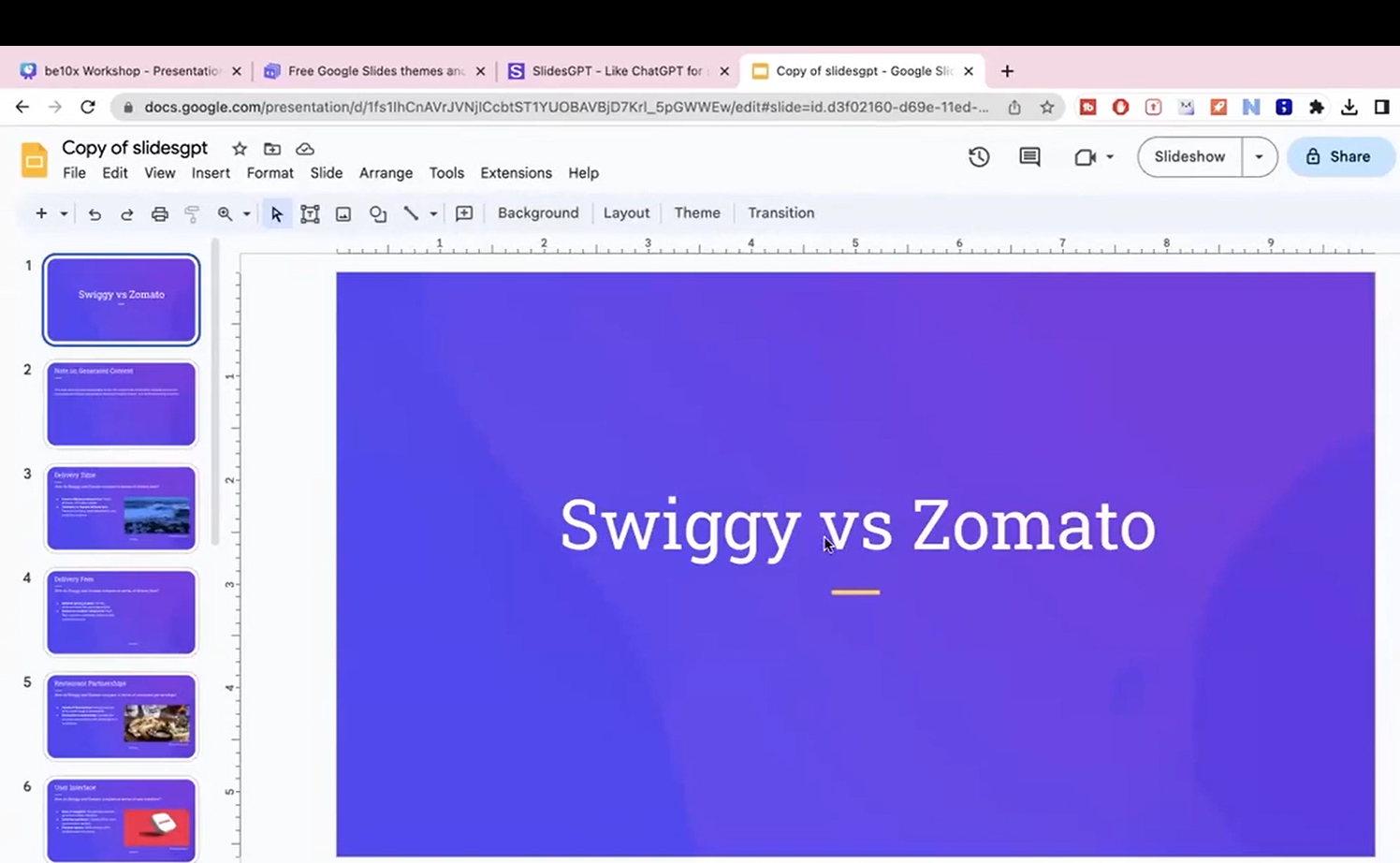
Task: Open the Theme panel
Action: [697, 212]
